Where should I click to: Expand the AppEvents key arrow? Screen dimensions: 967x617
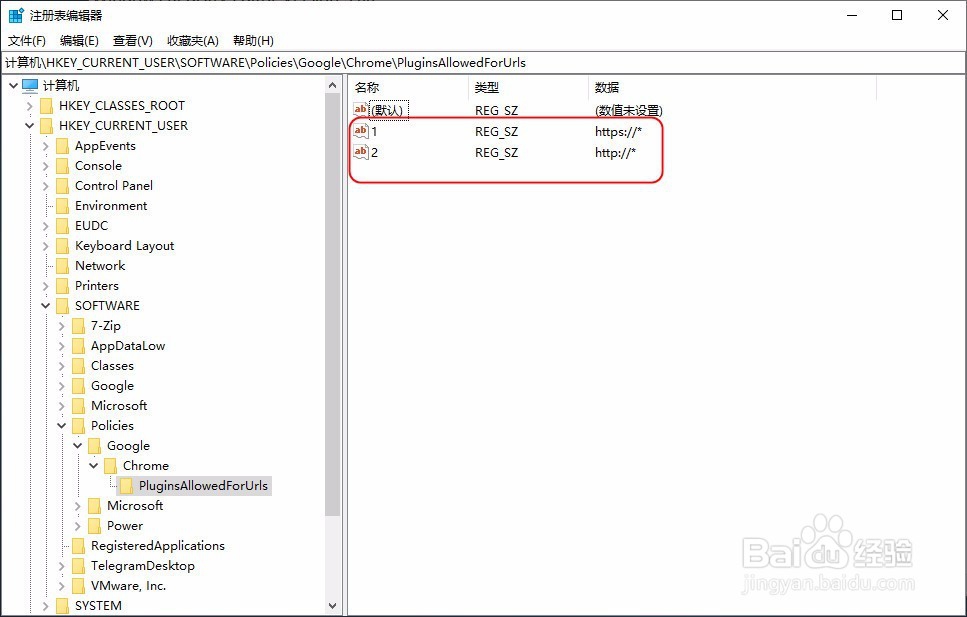pyautogui.click(x=45, y=146)
